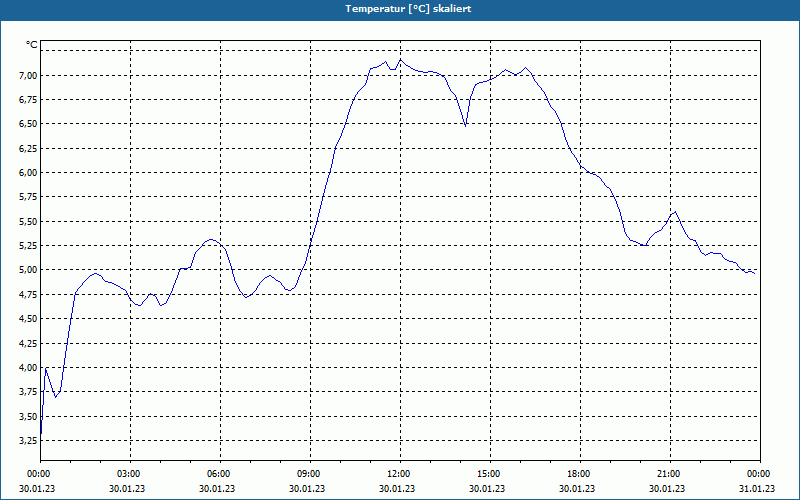Screen dimensions: 800x500
Task: Click the 3,25 y-axis value
Action: (x=28, y=440)
